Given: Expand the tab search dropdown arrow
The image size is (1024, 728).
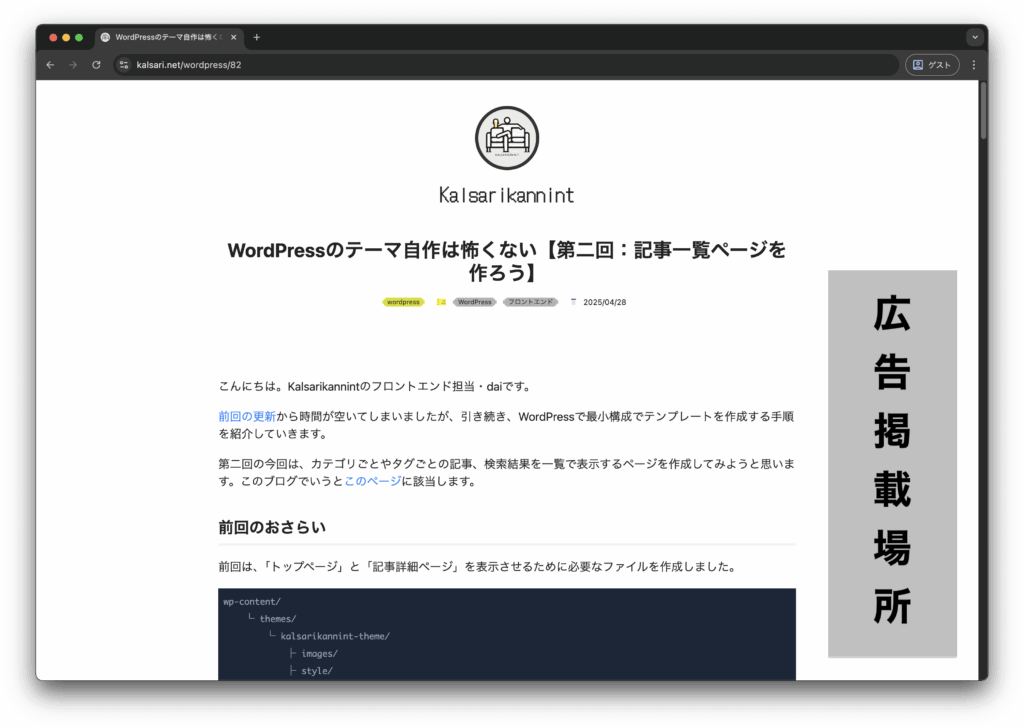Looking at the screenshot, I should [x=975, y=37].
